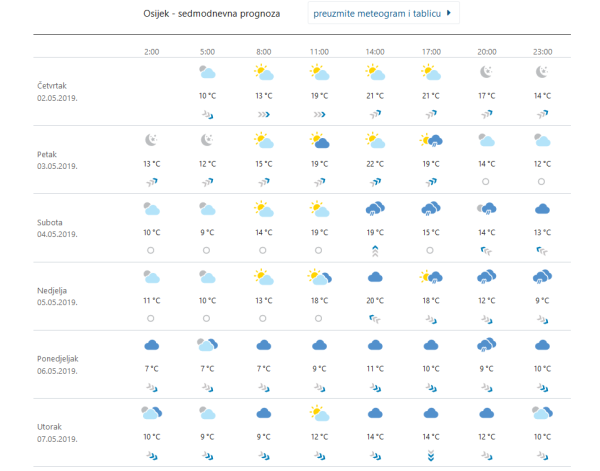Viewport: 600px width, 471px height.
Task: Click the 22 °C temperature for Petak
Action: (x=375, y=163)
